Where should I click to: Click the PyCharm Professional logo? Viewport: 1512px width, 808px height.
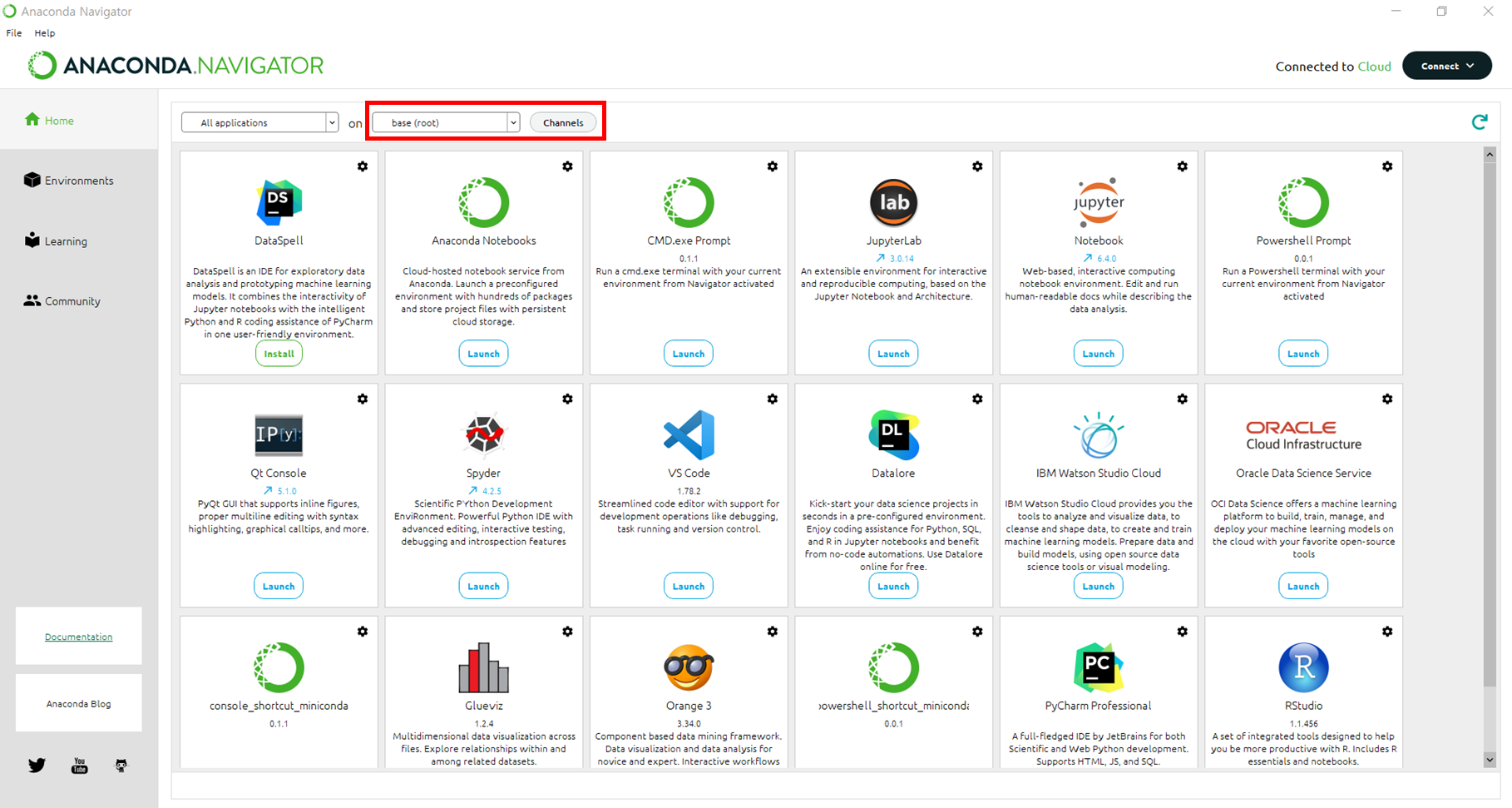click(1099, 667)
